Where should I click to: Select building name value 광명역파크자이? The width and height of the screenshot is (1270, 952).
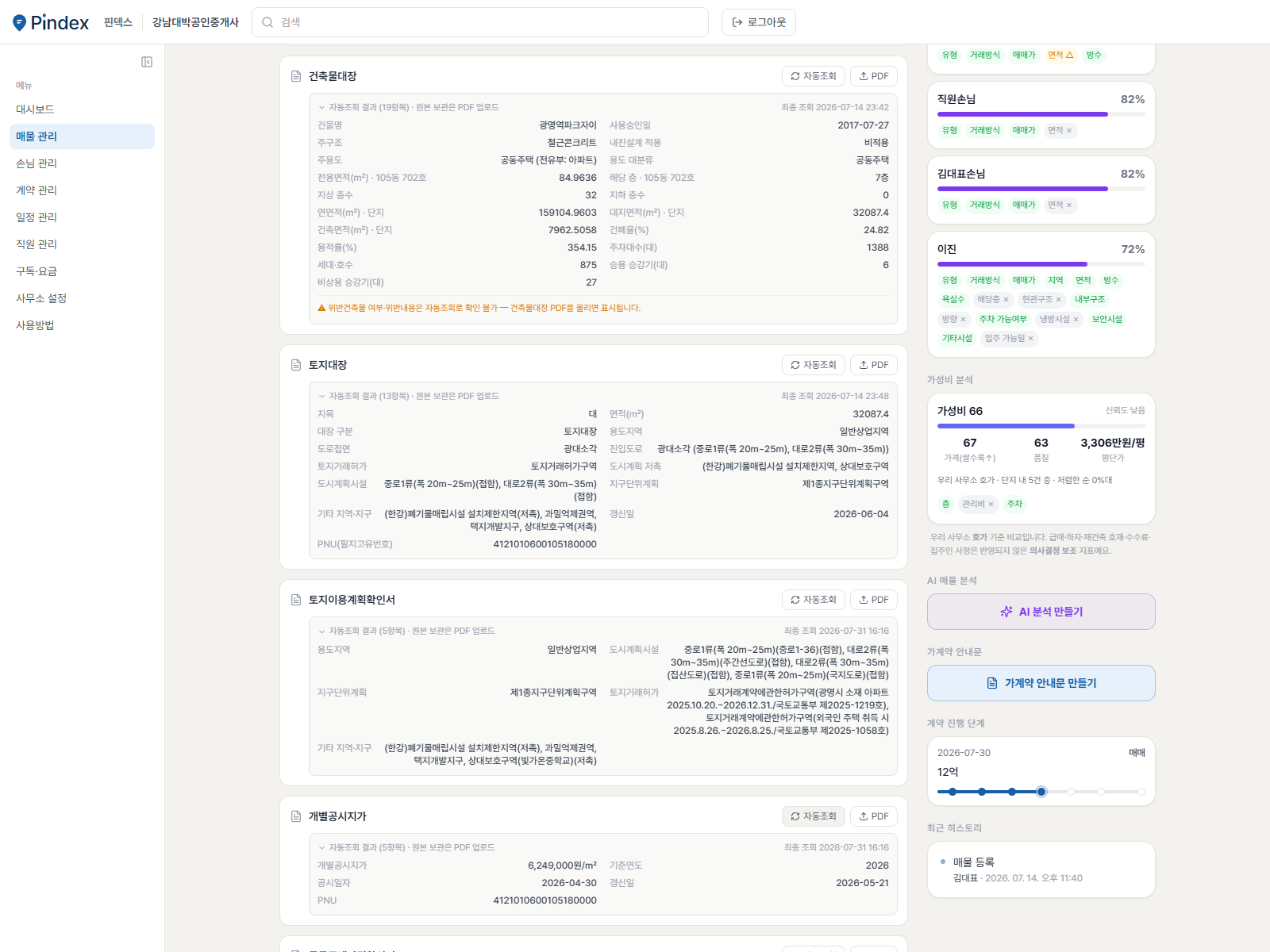tap(568, 125)
